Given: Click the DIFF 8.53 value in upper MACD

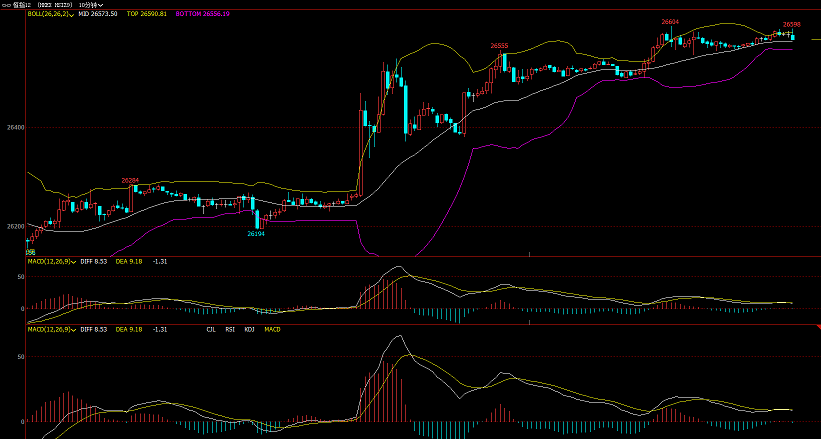Looking at the screenshot, I should pos(94,260).
